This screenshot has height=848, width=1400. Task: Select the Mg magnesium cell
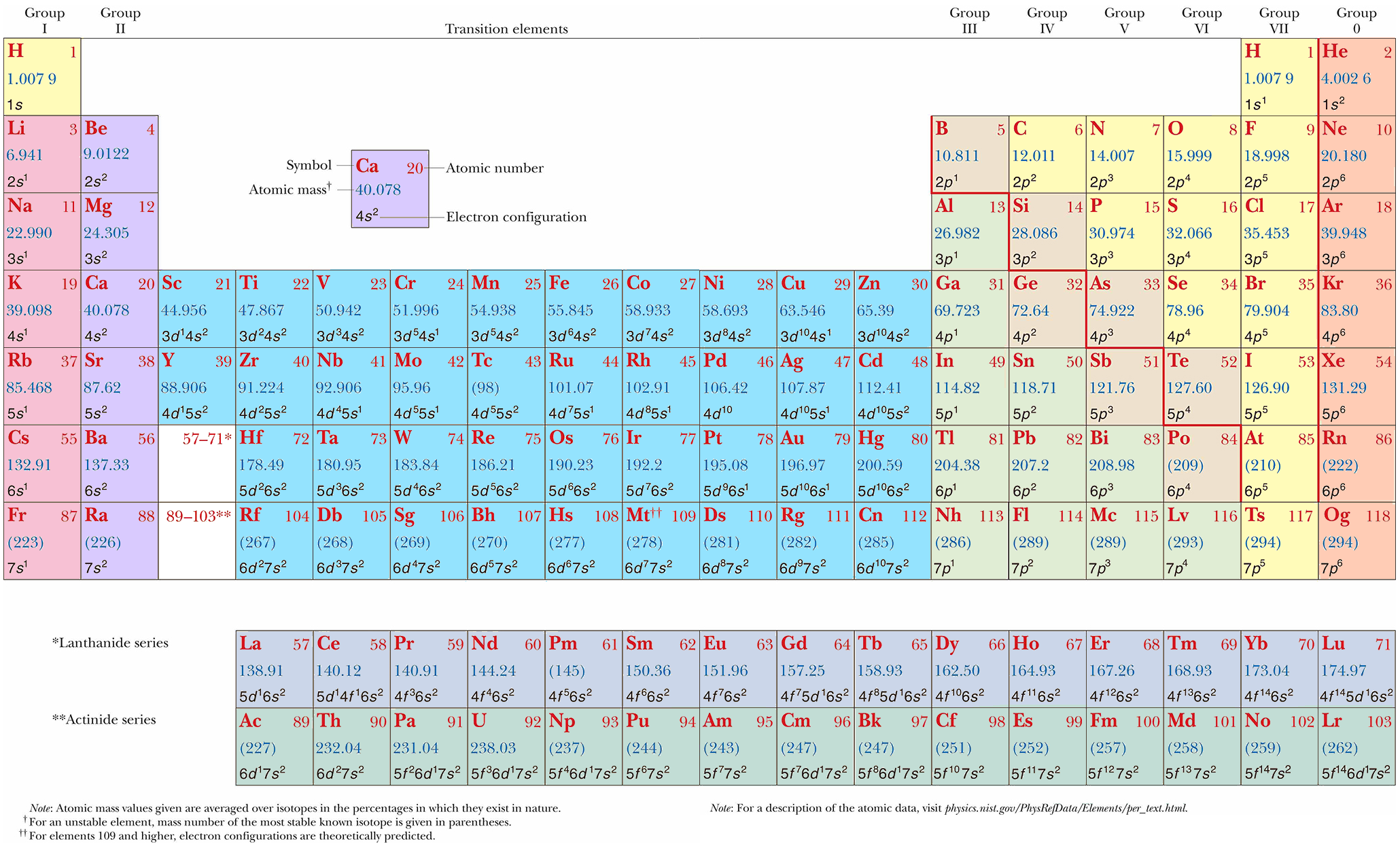pos(120,232)
